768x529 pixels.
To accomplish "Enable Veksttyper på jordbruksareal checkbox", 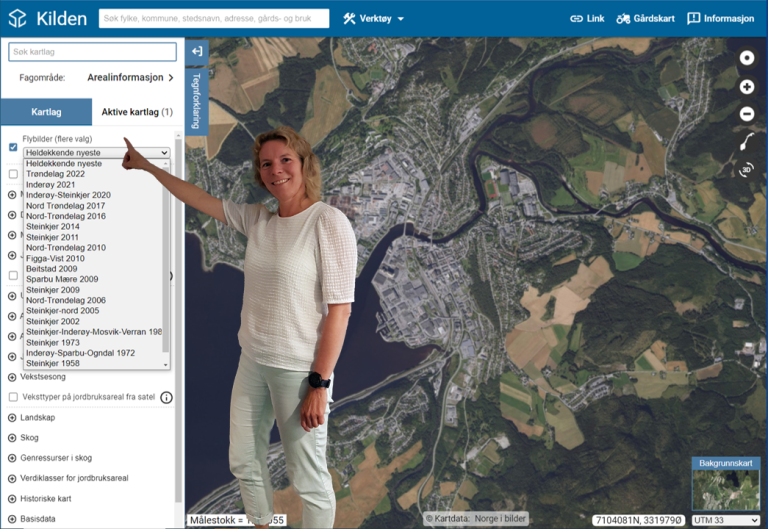I will (13, 397).
